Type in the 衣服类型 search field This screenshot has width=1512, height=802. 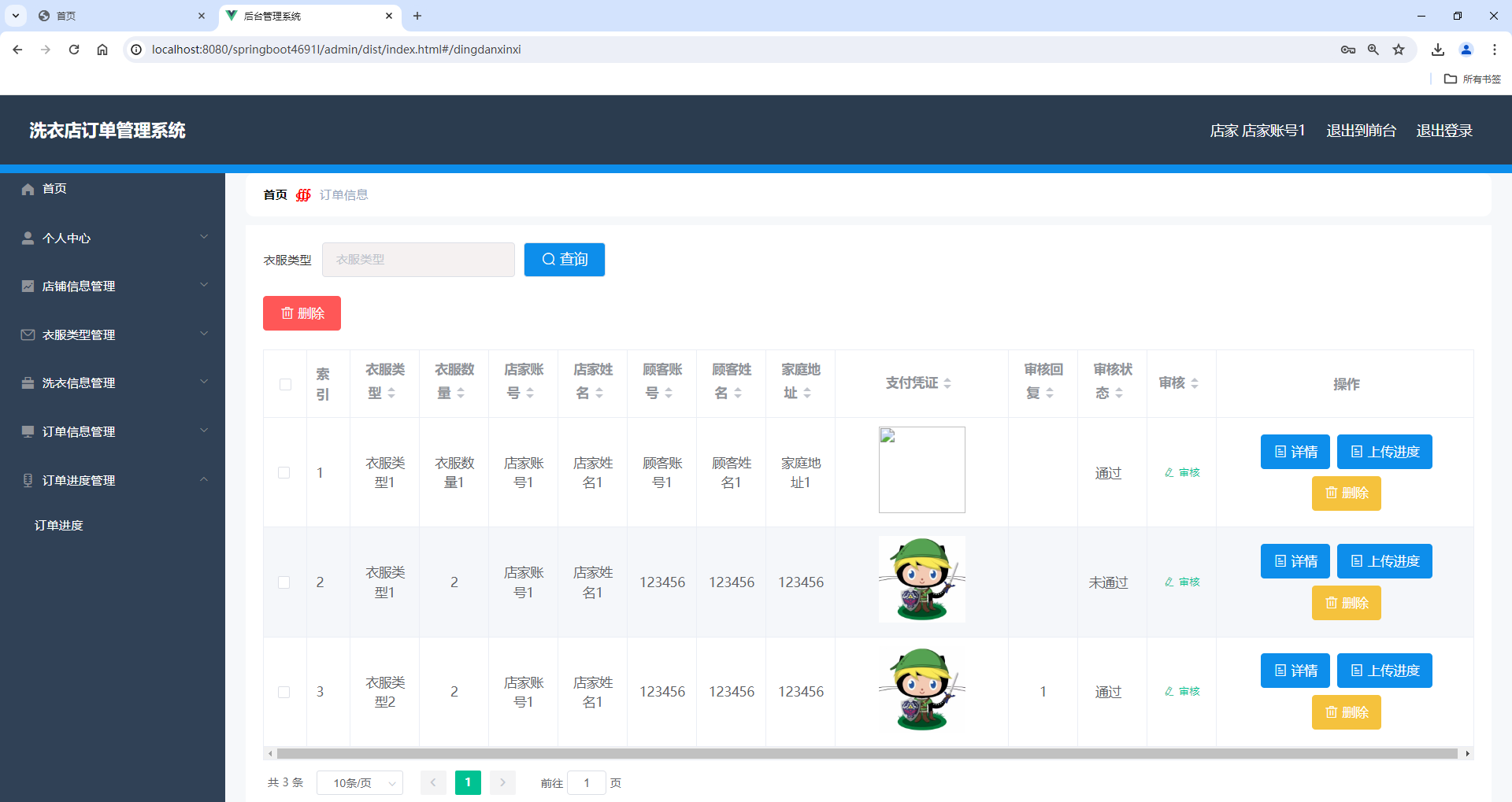(418, 259)
